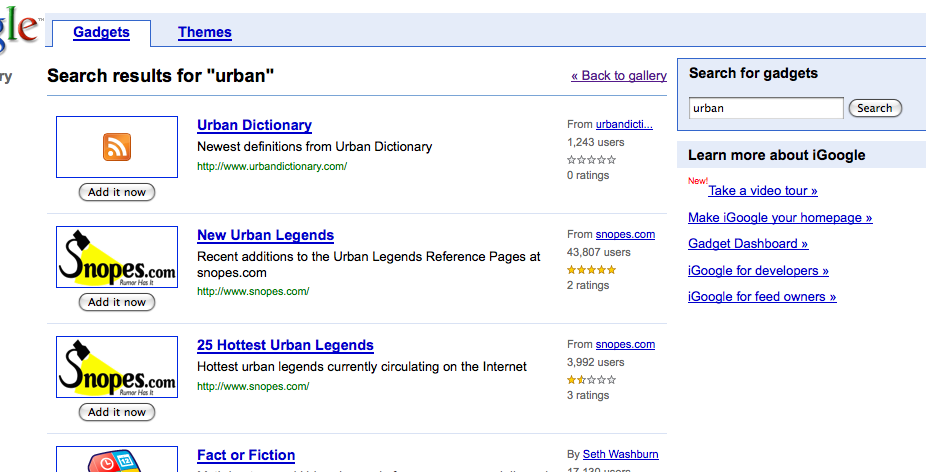Image resolution: width=926 pixels, height=472 pixels.
Task: Open the Gadget Dashboard link
Action: tap(748, 243)
